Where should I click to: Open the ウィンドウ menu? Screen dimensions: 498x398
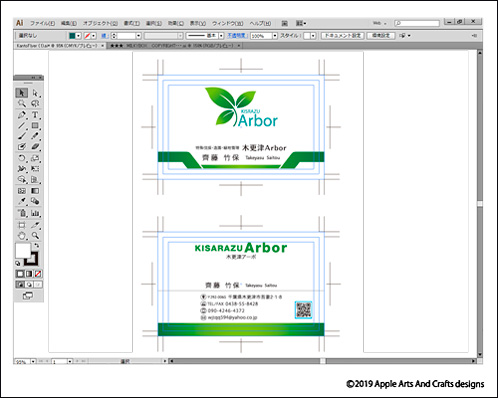tap(228, 23)
